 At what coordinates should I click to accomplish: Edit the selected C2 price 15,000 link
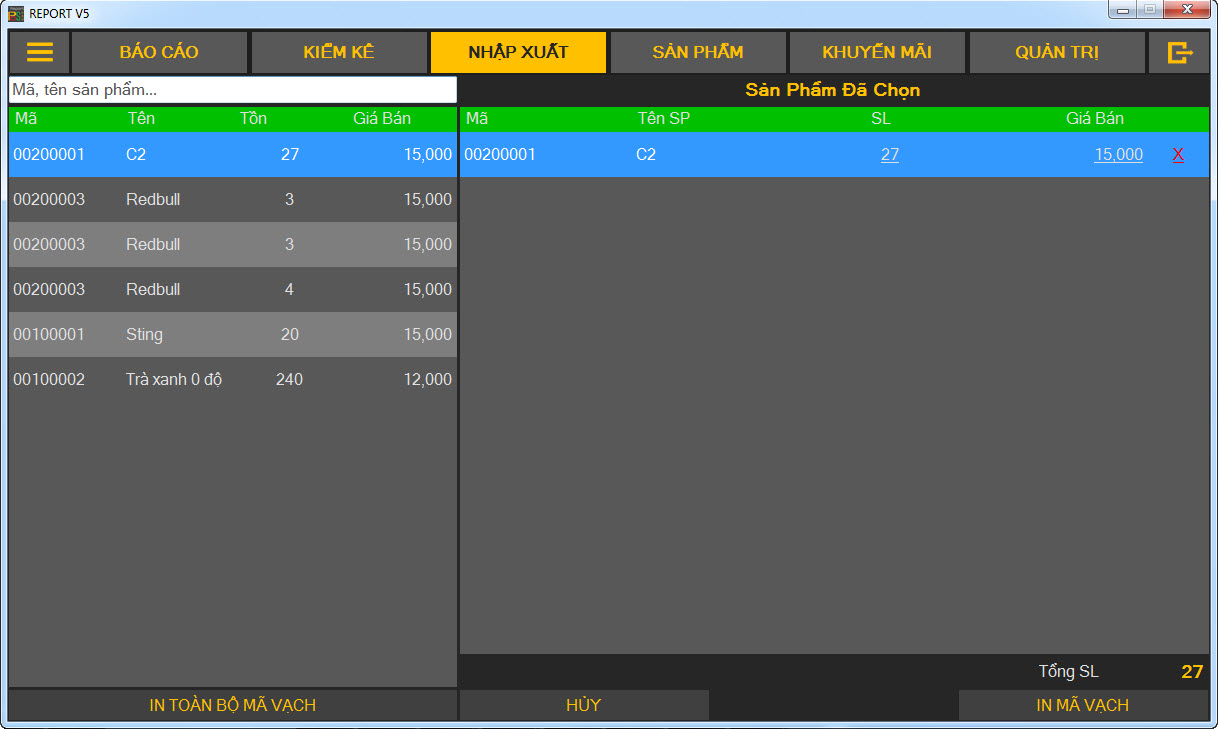[1118, 155]
